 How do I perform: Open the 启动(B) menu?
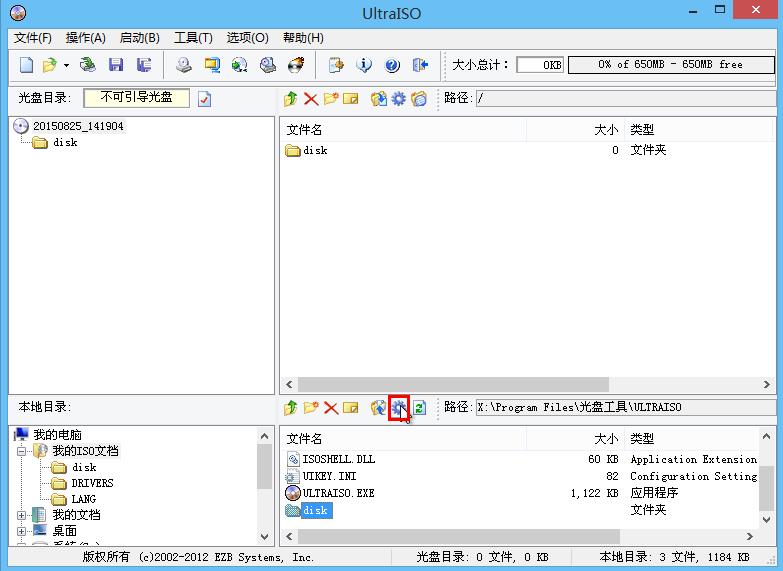[139, 38]
